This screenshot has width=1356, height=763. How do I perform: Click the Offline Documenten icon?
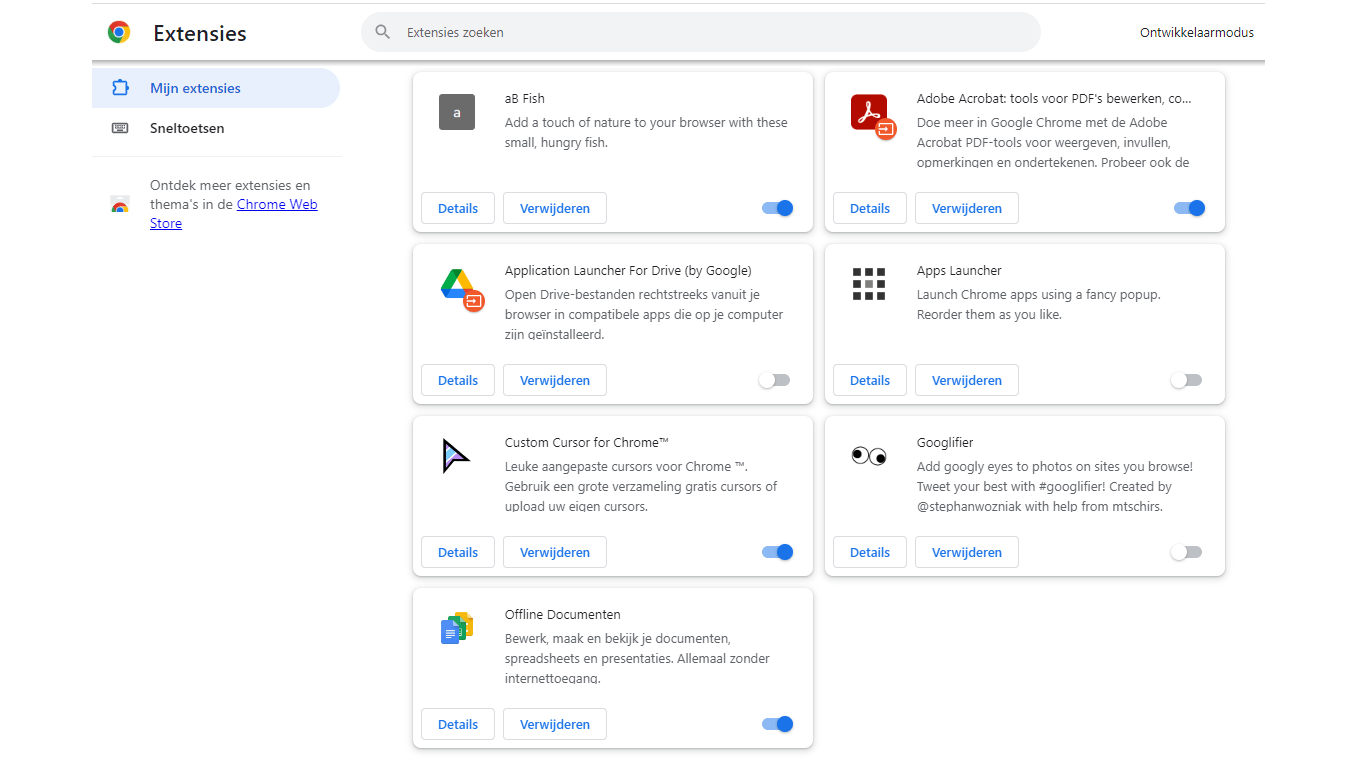click(457, 628)
